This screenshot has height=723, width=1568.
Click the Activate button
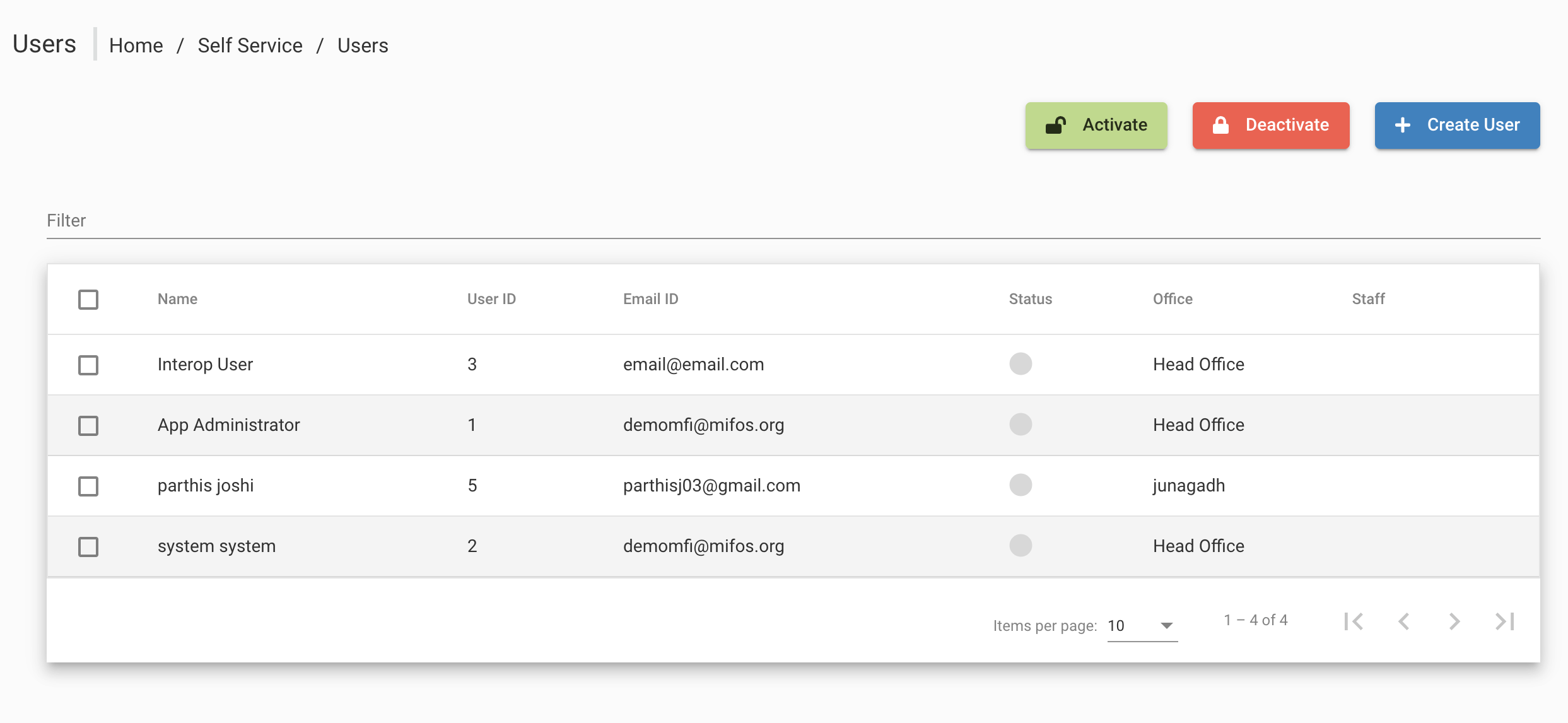1096,125
